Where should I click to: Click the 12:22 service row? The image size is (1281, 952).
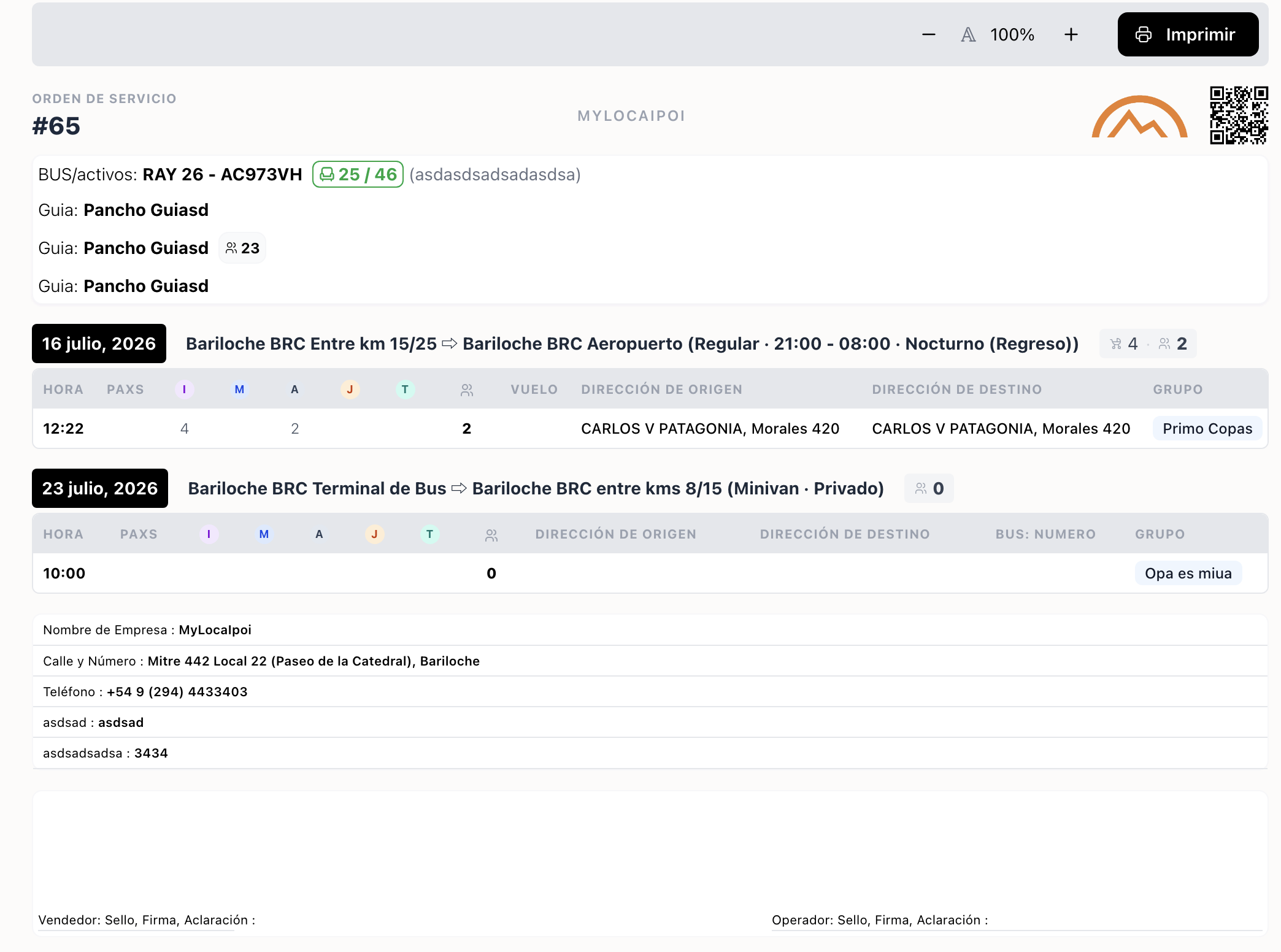pyautogui.click(x=650, y=428)
